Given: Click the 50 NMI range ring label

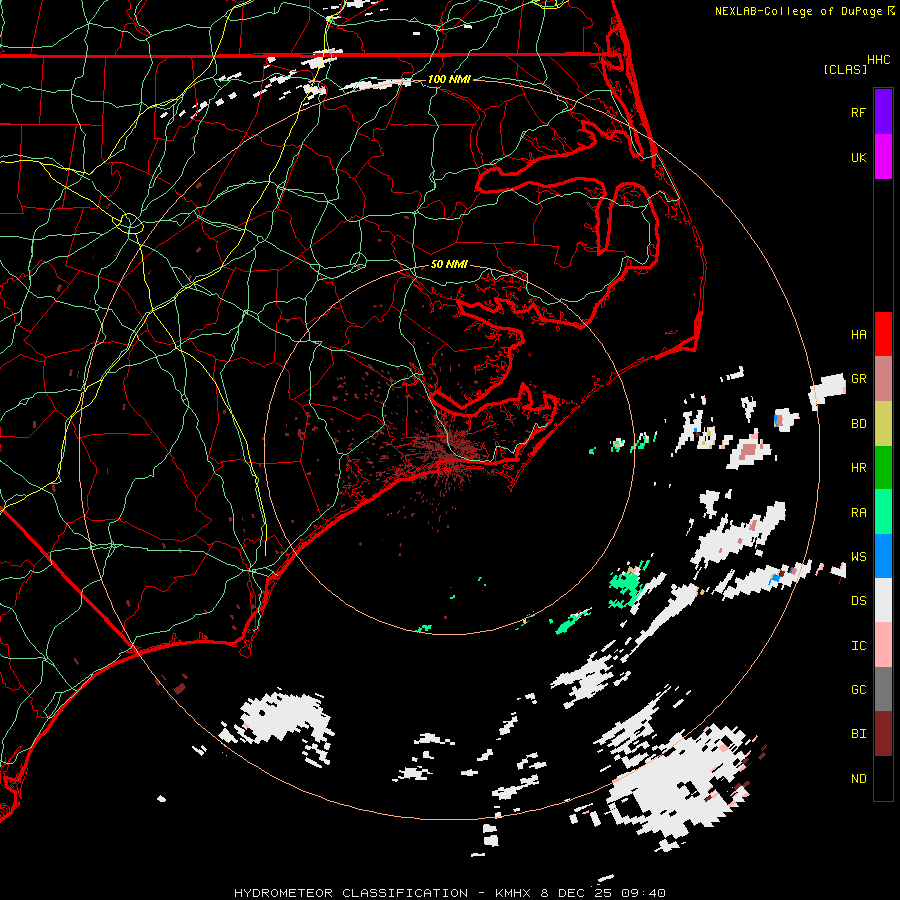Looking at the screenshot, I should [x=449, y=264].
